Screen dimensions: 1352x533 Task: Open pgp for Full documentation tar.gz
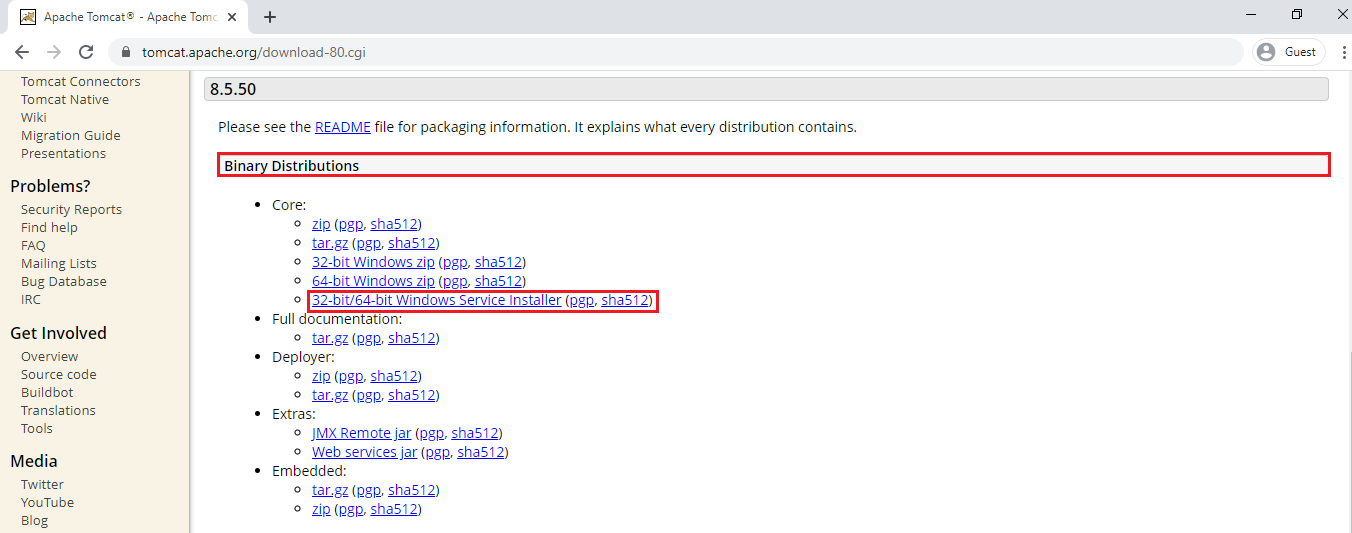[368, 338]
